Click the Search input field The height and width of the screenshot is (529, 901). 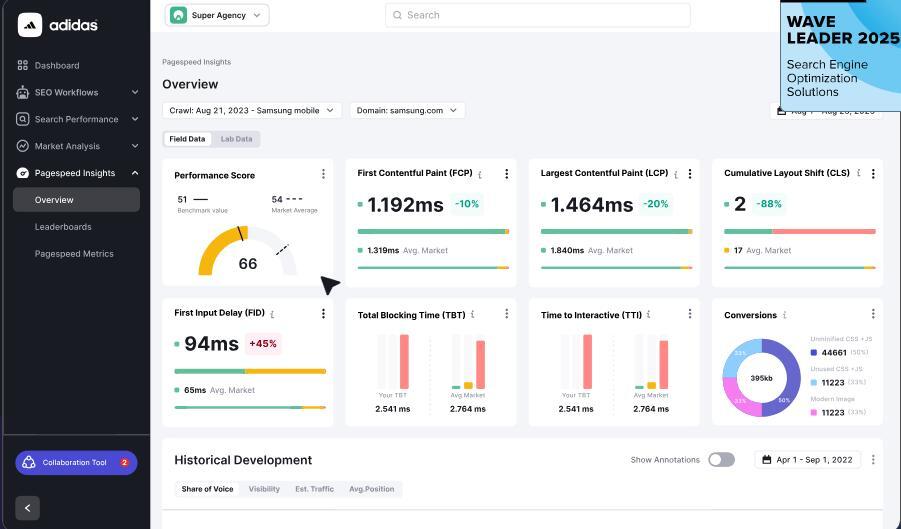point(537,15)
